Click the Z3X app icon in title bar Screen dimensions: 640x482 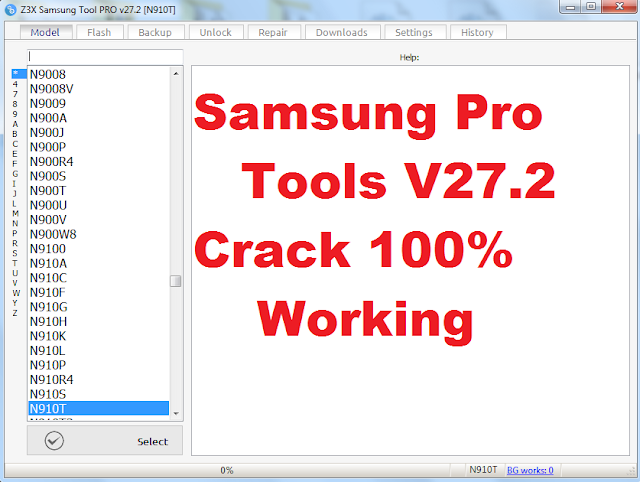11,9
